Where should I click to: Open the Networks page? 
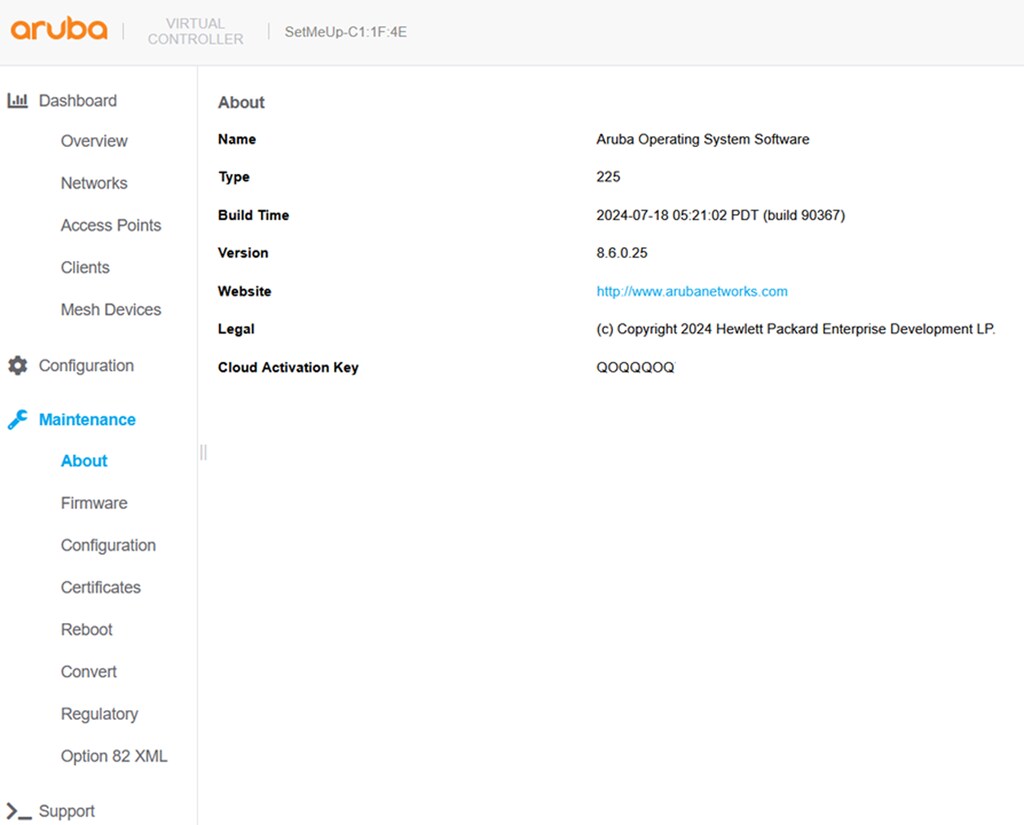(94, 183)
